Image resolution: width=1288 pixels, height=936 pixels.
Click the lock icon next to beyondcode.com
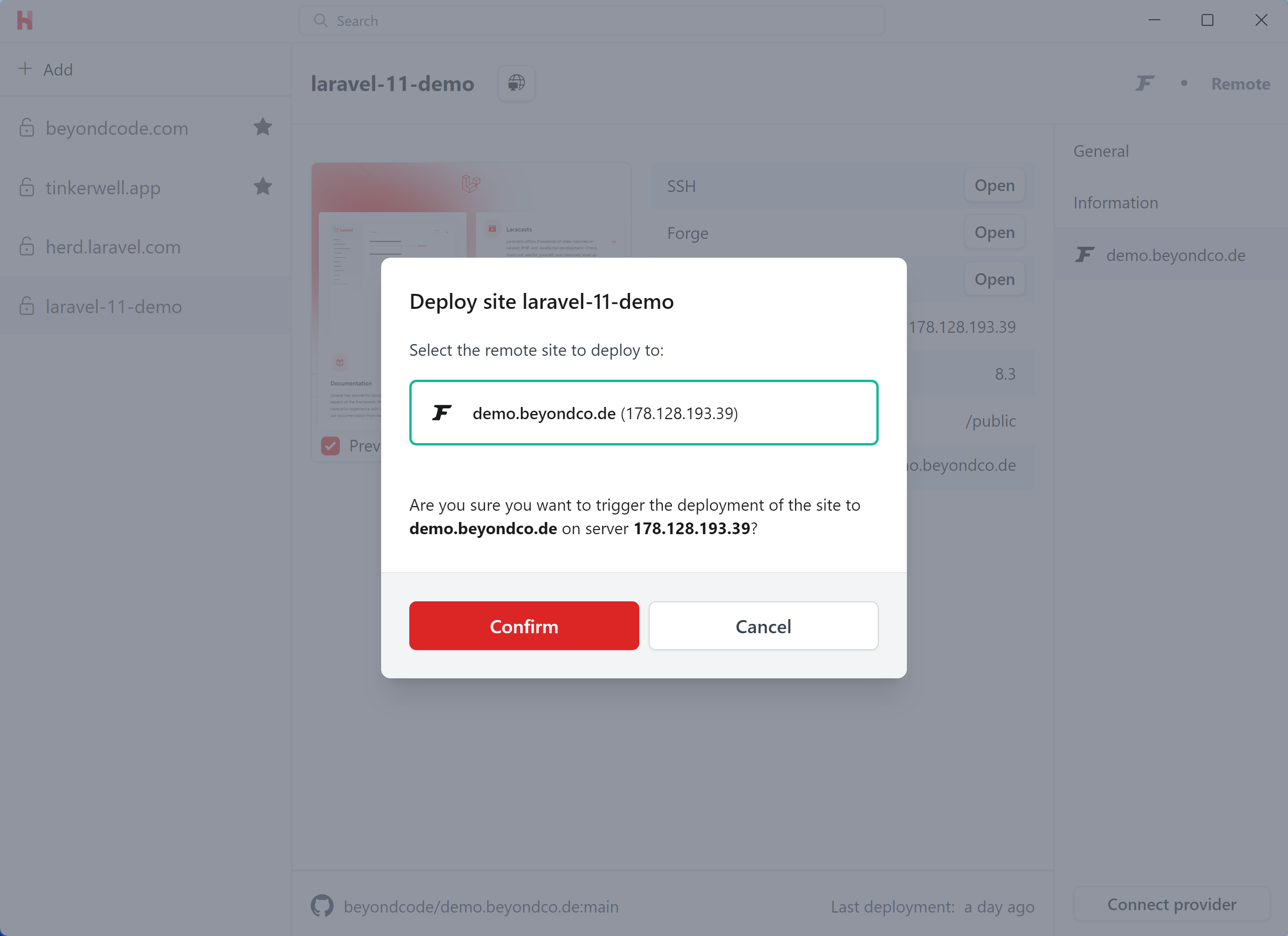(26, 128)
